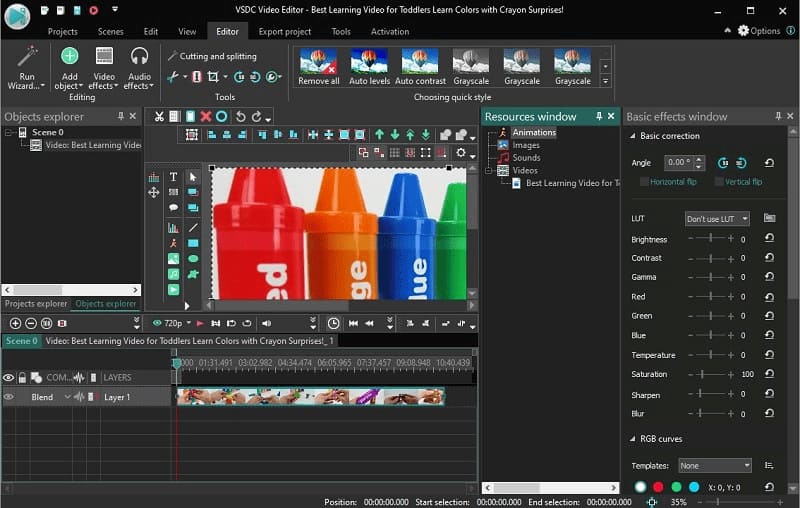Image resolution: width=800 pixels, height=508 pixels.
Task: Enable the Horizontal flip checkbox
Action: point(643,182)
